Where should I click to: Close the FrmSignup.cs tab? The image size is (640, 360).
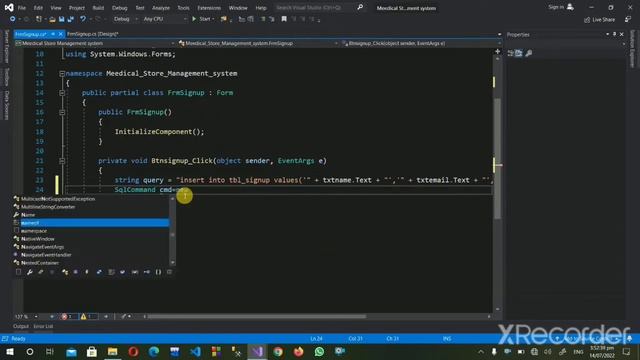point(60,34)
